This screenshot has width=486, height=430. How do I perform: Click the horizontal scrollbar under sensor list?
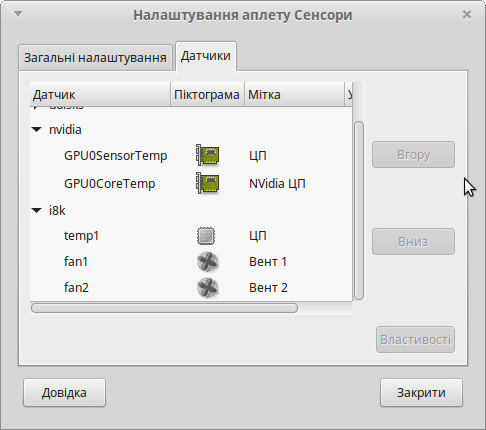point(164,308)
